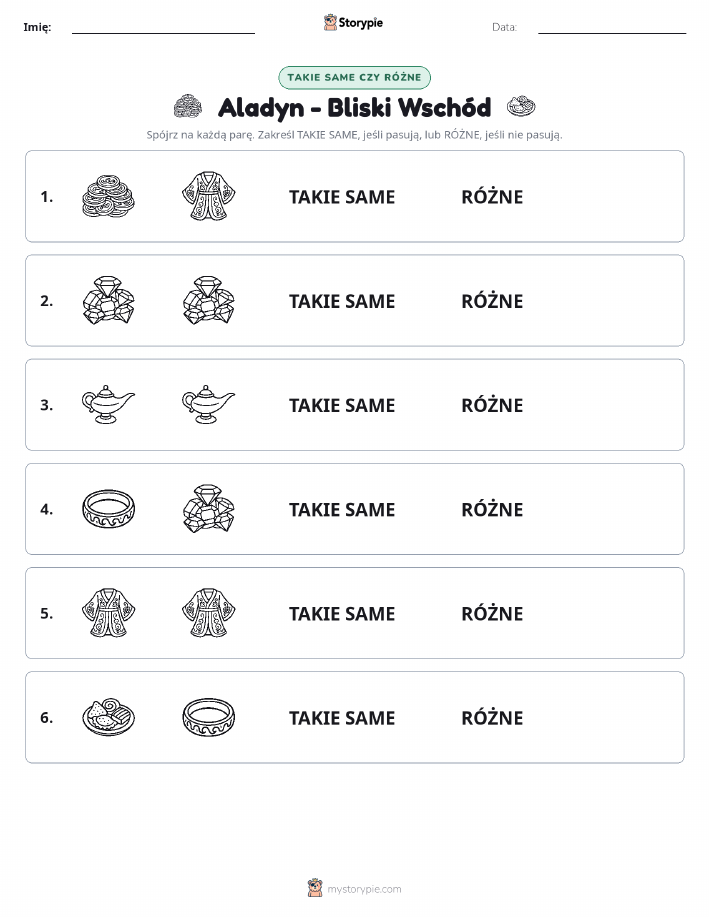Viewport: 709px width, 917px height.
Task: Click the Storypie logo at top
Action: [x=353, y=23]
